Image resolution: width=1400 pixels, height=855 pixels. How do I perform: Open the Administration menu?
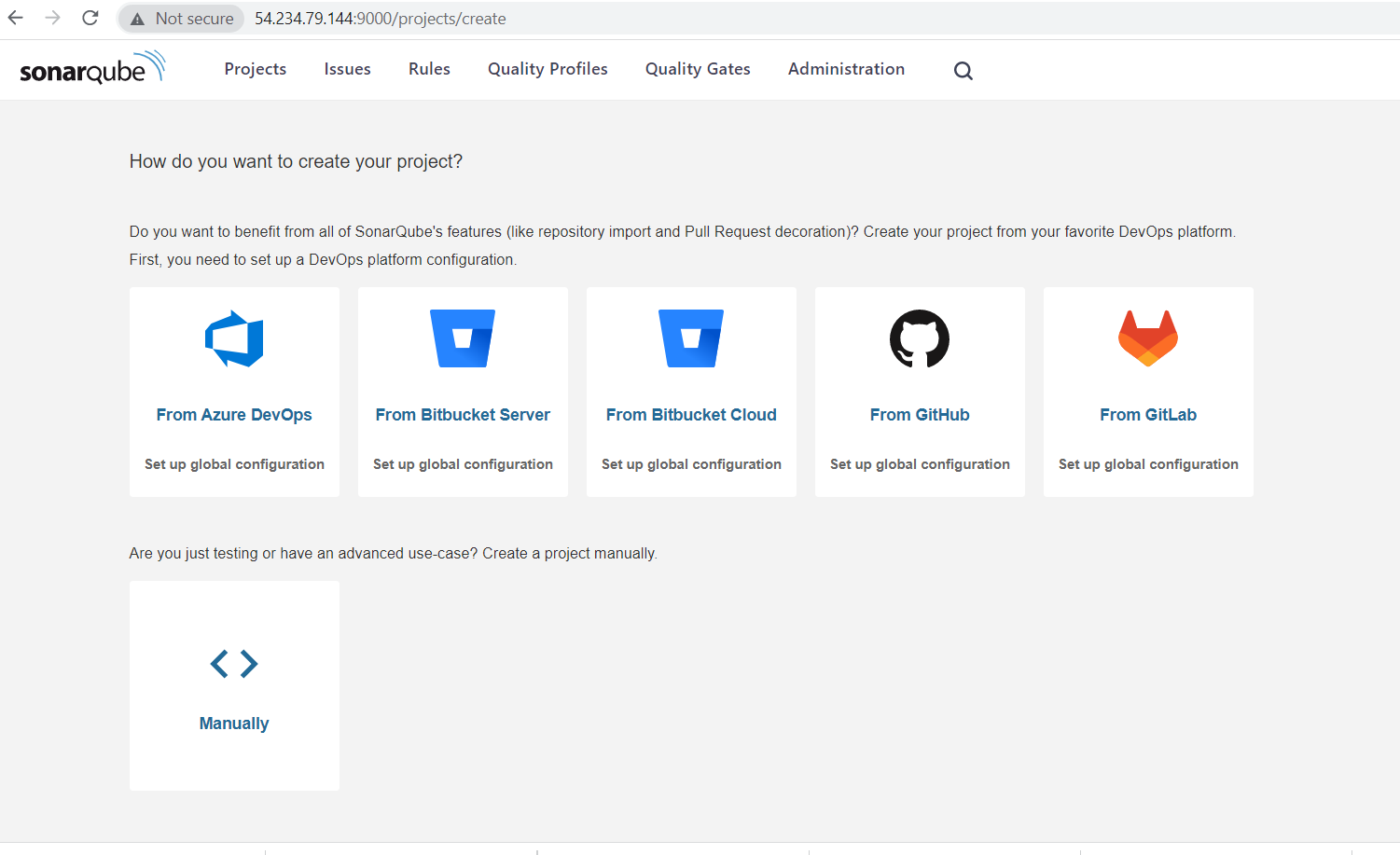[846, 69]
